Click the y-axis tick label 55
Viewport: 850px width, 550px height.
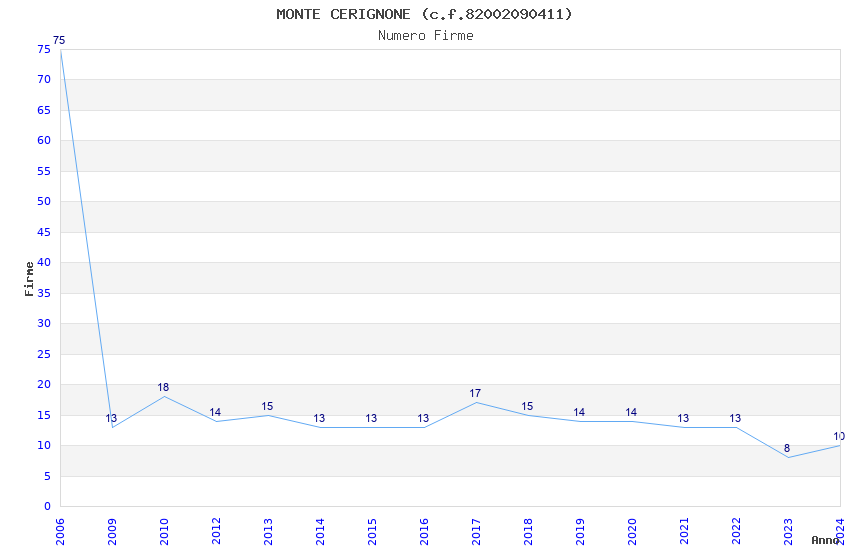pos(44,171)
